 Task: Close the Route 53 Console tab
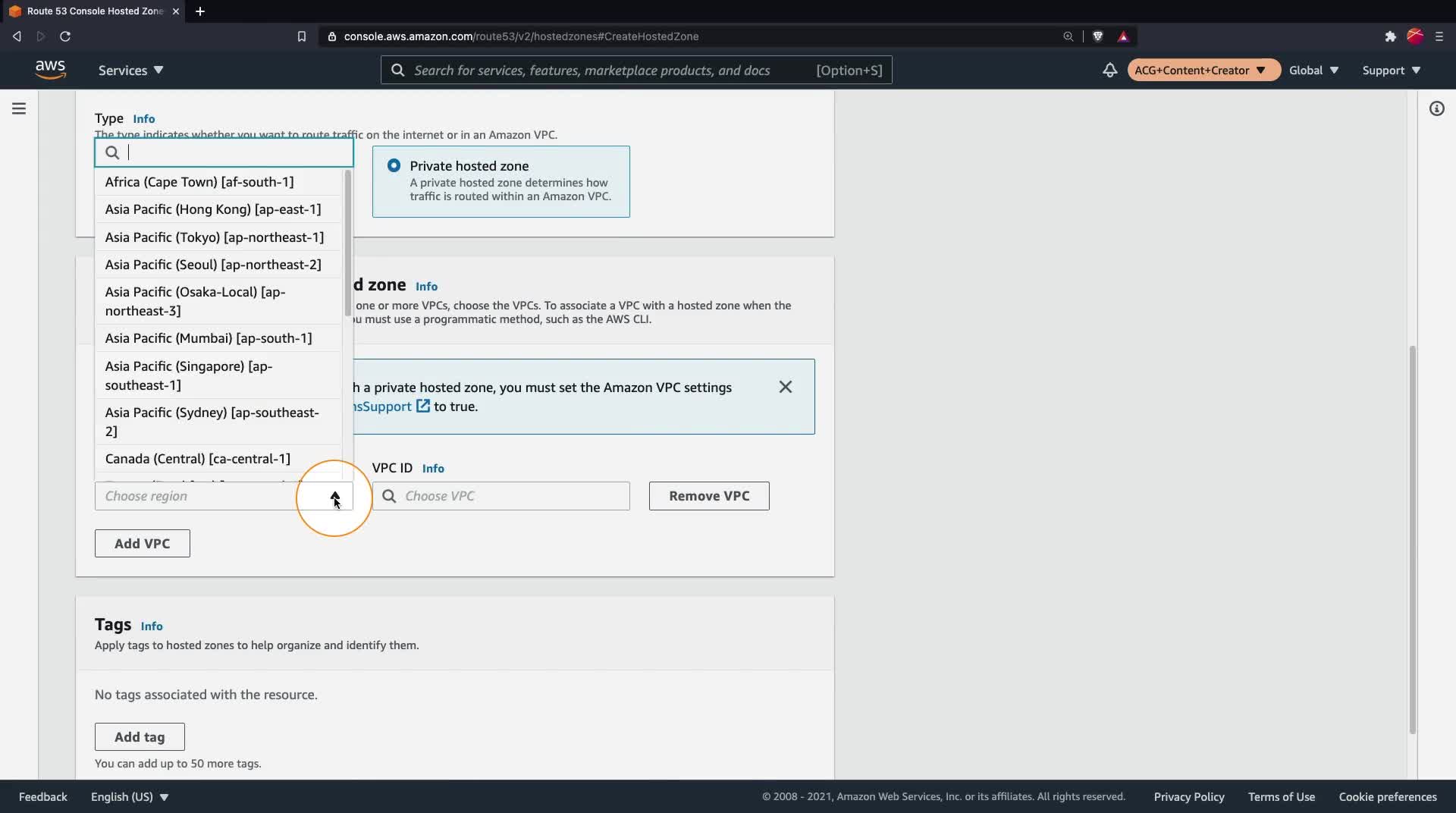pyautogui.click(x=176, y=11)
